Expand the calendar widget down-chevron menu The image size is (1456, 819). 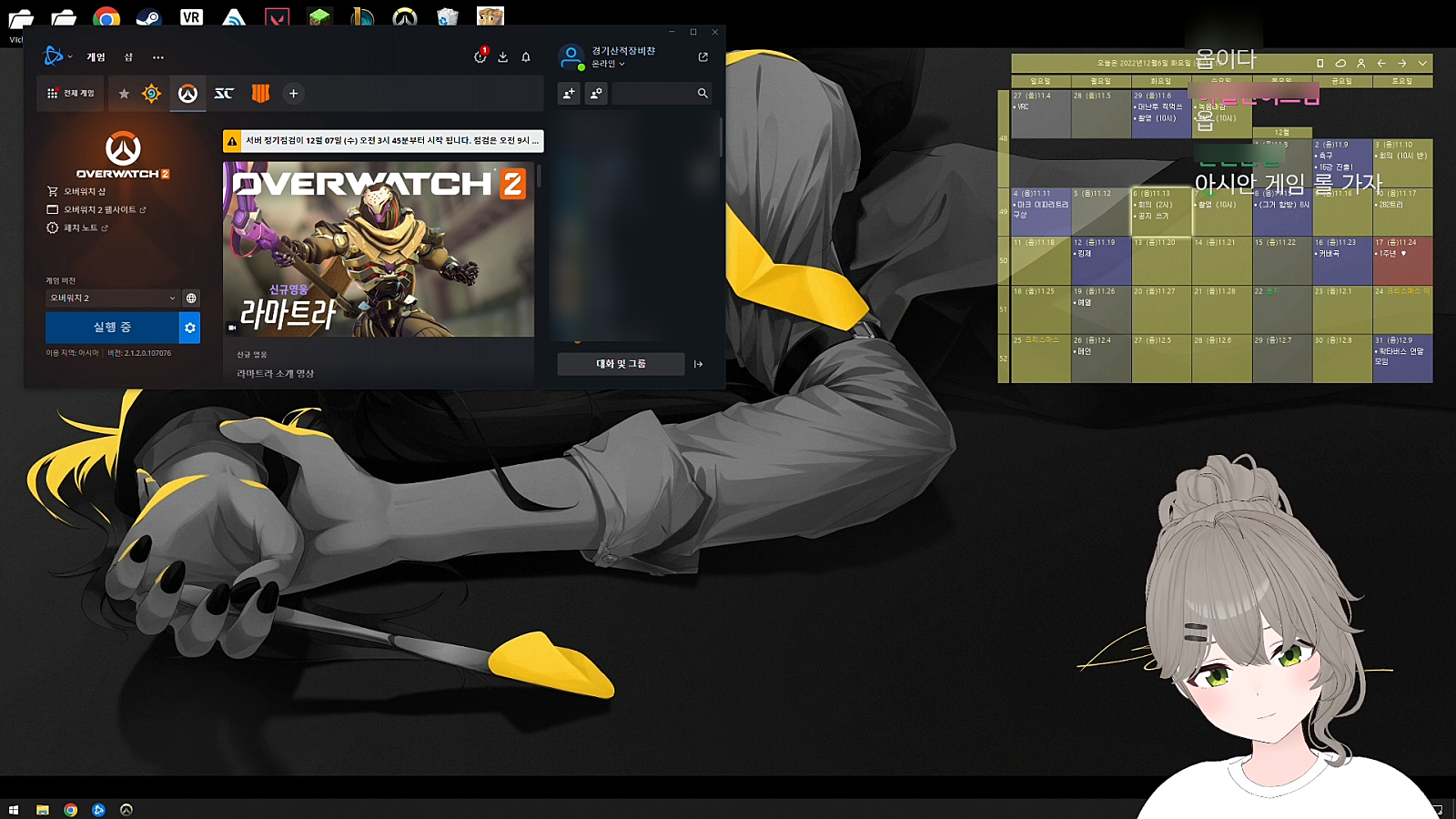pos(1422,64)
